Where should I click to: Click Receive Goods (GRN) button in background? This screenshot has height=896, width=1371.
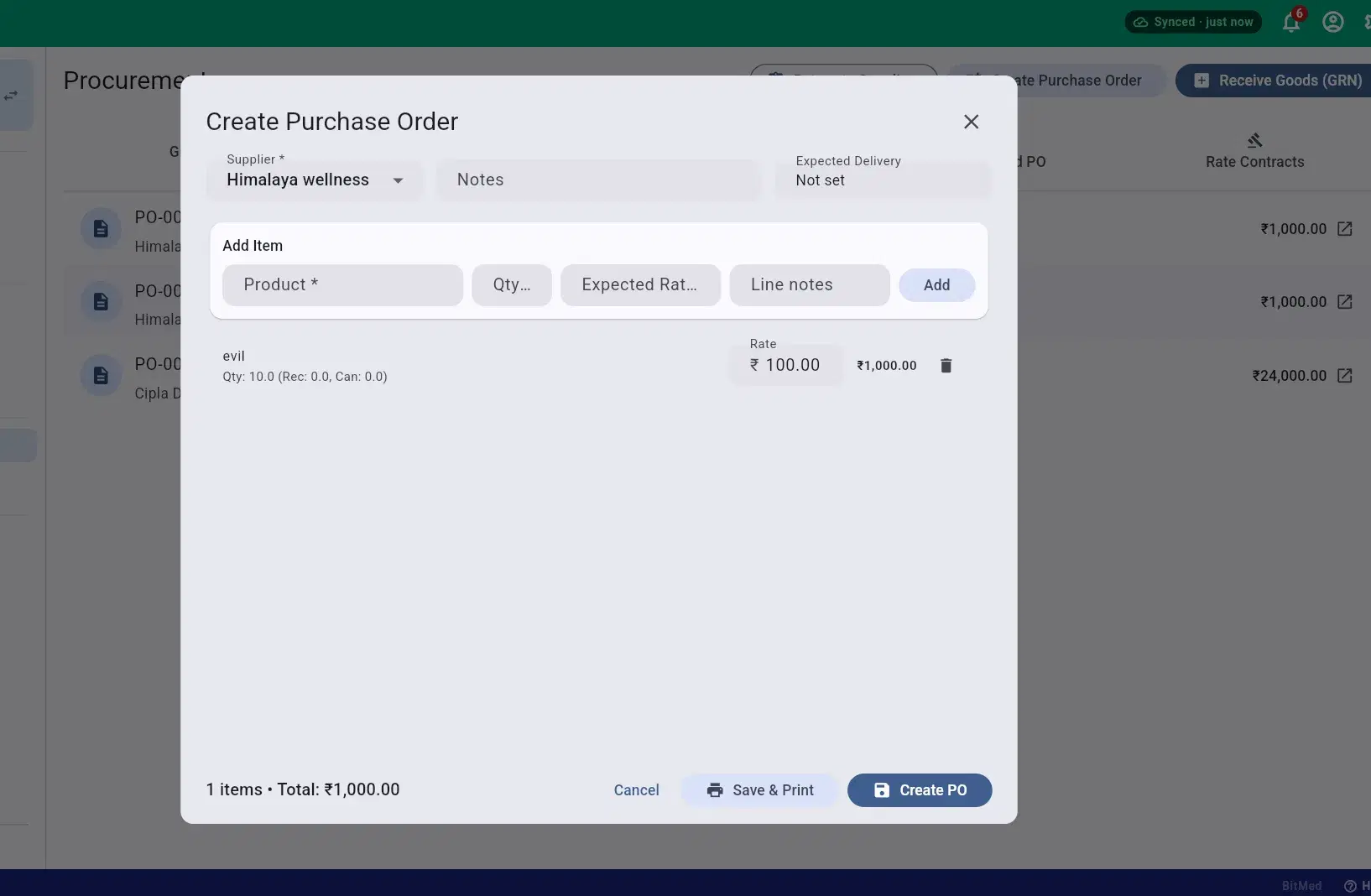1275,81
